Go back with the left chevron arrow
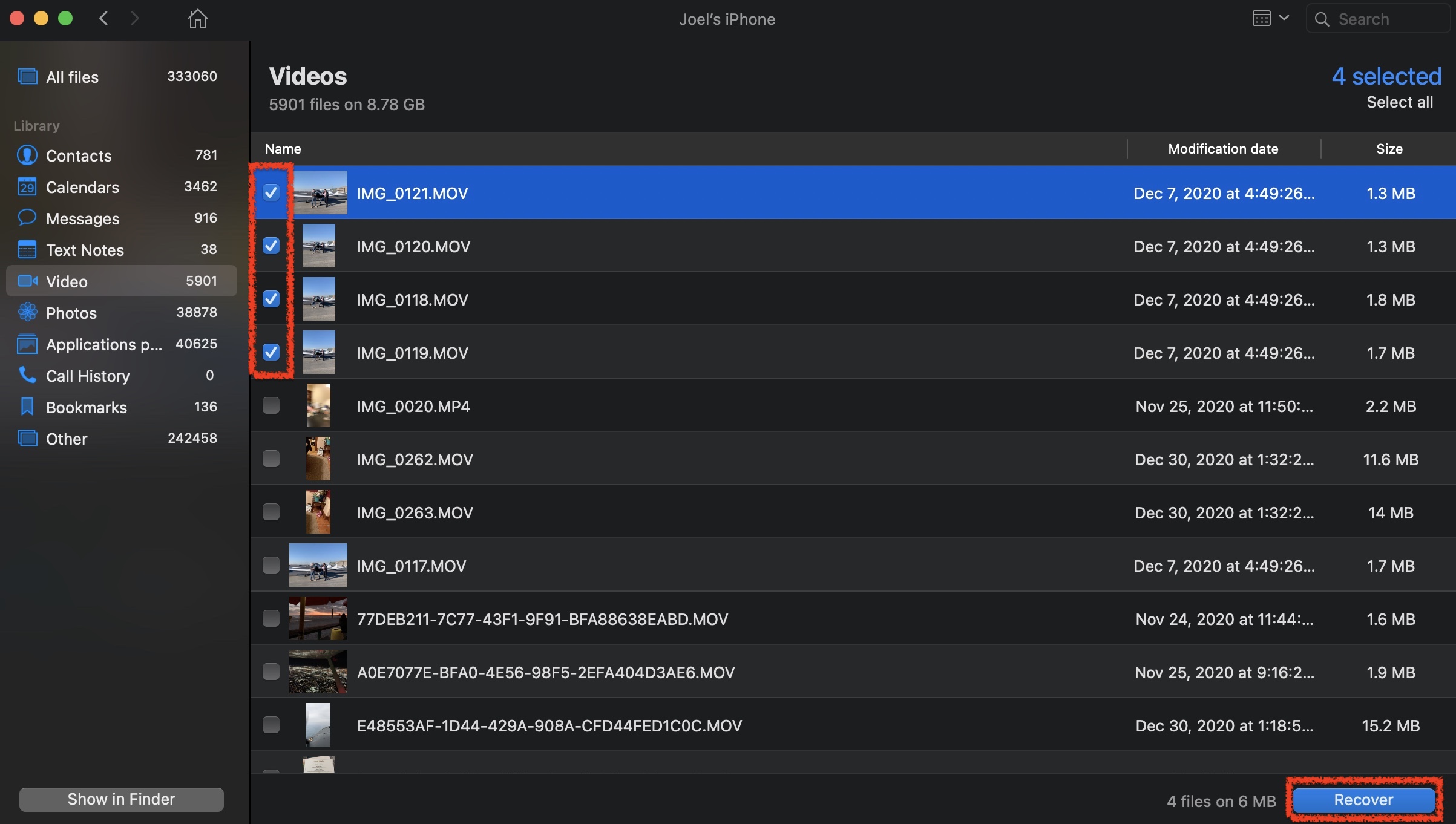1456x824 pixels. click(x=103, y=19)
